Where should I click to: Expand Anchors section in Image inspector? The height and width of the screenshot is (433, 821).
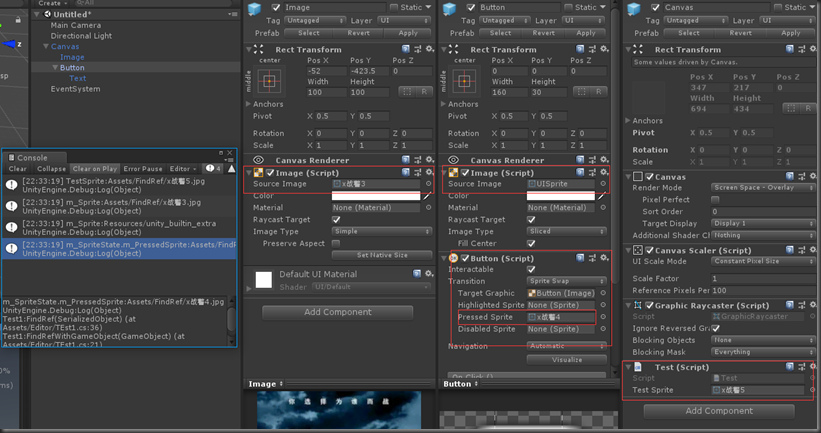tap(248, 104)
